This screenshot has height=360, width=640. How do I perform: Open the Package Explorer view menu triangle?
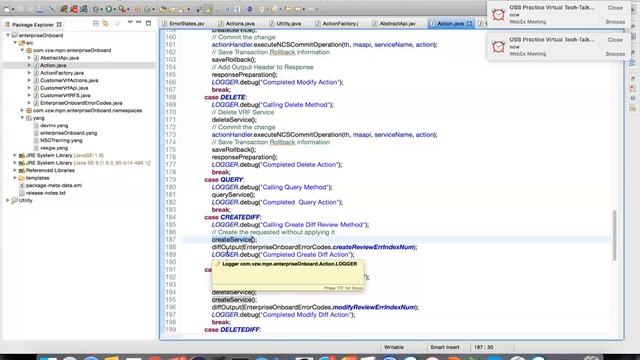pos(130,23)
